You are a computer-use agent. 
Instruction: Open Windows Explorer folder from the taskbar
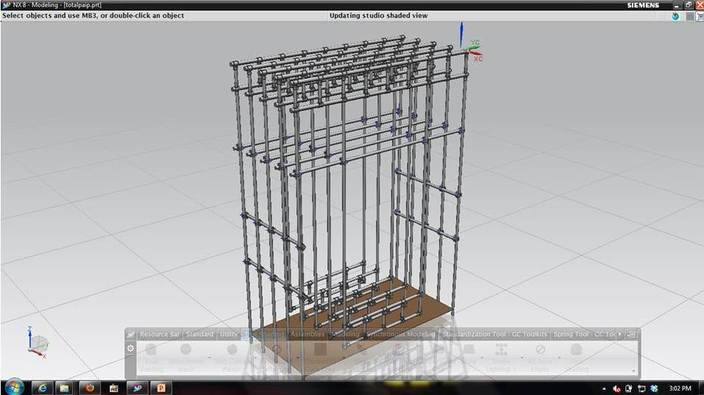coord(65,388)
